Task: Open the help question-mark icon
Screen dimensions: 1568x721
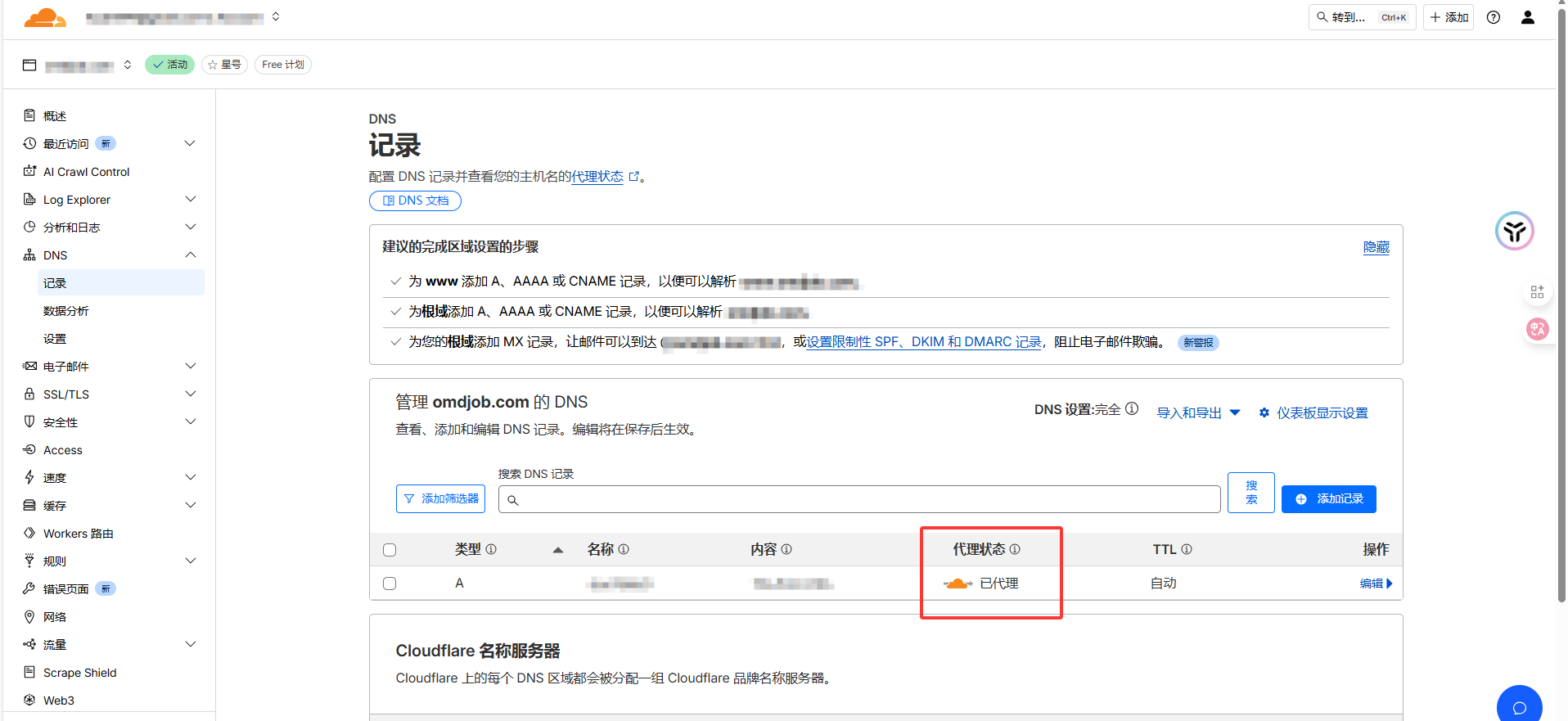Action: tap(1494, 17)
